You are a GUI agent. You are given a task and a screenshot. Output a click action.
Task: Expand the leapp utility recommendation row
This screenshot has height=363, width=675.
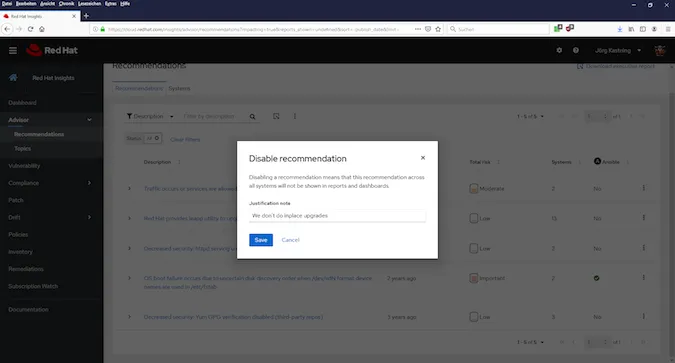click(x=129, y=218)
